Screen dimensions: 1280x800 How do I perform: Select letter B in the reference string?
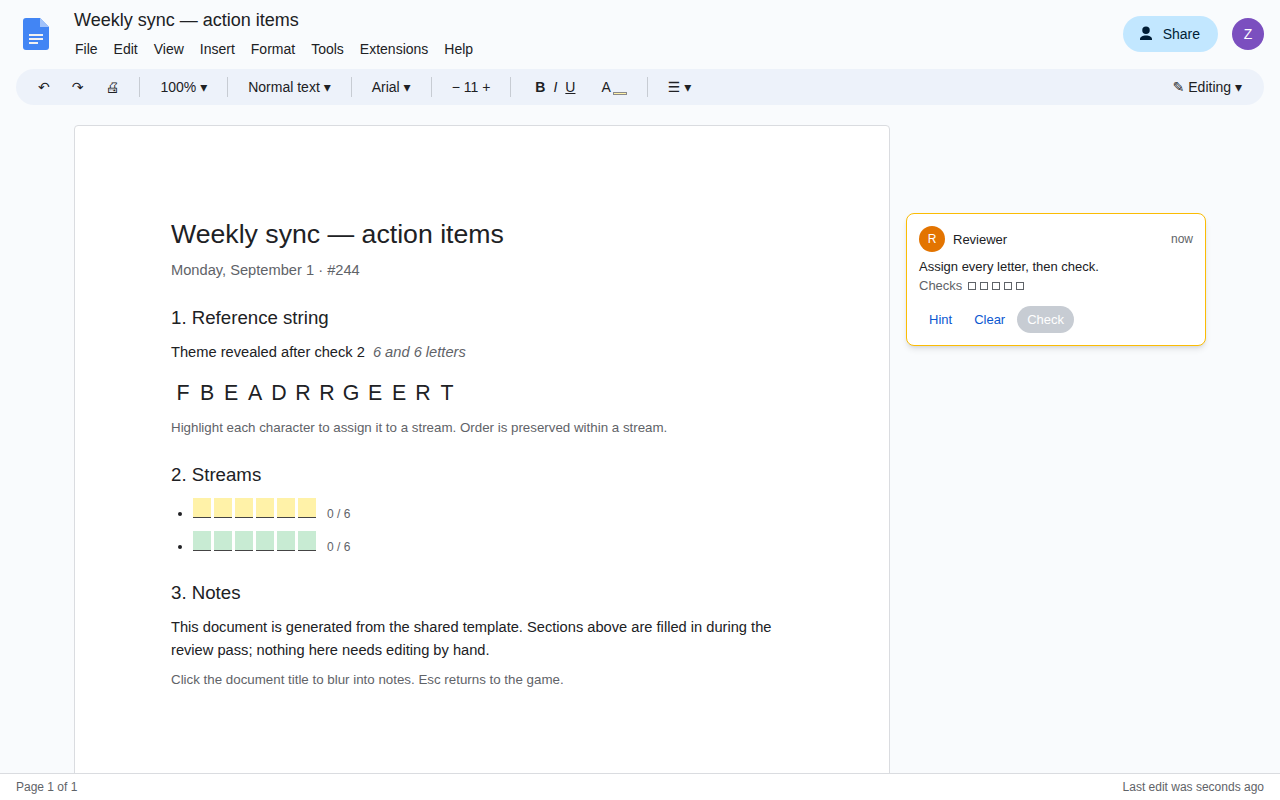207,393
